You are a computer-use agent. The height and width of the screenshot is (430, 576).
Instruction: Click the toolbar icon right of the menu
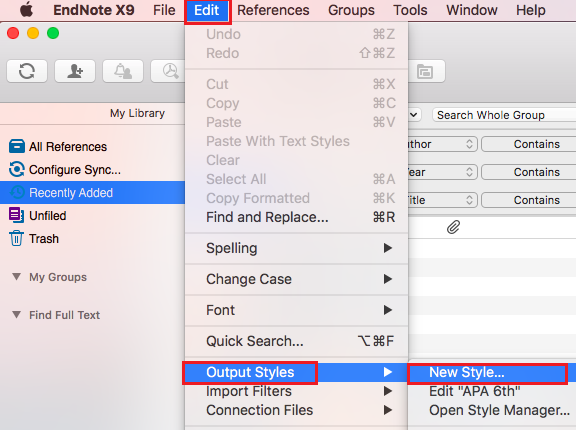point(425,71)
